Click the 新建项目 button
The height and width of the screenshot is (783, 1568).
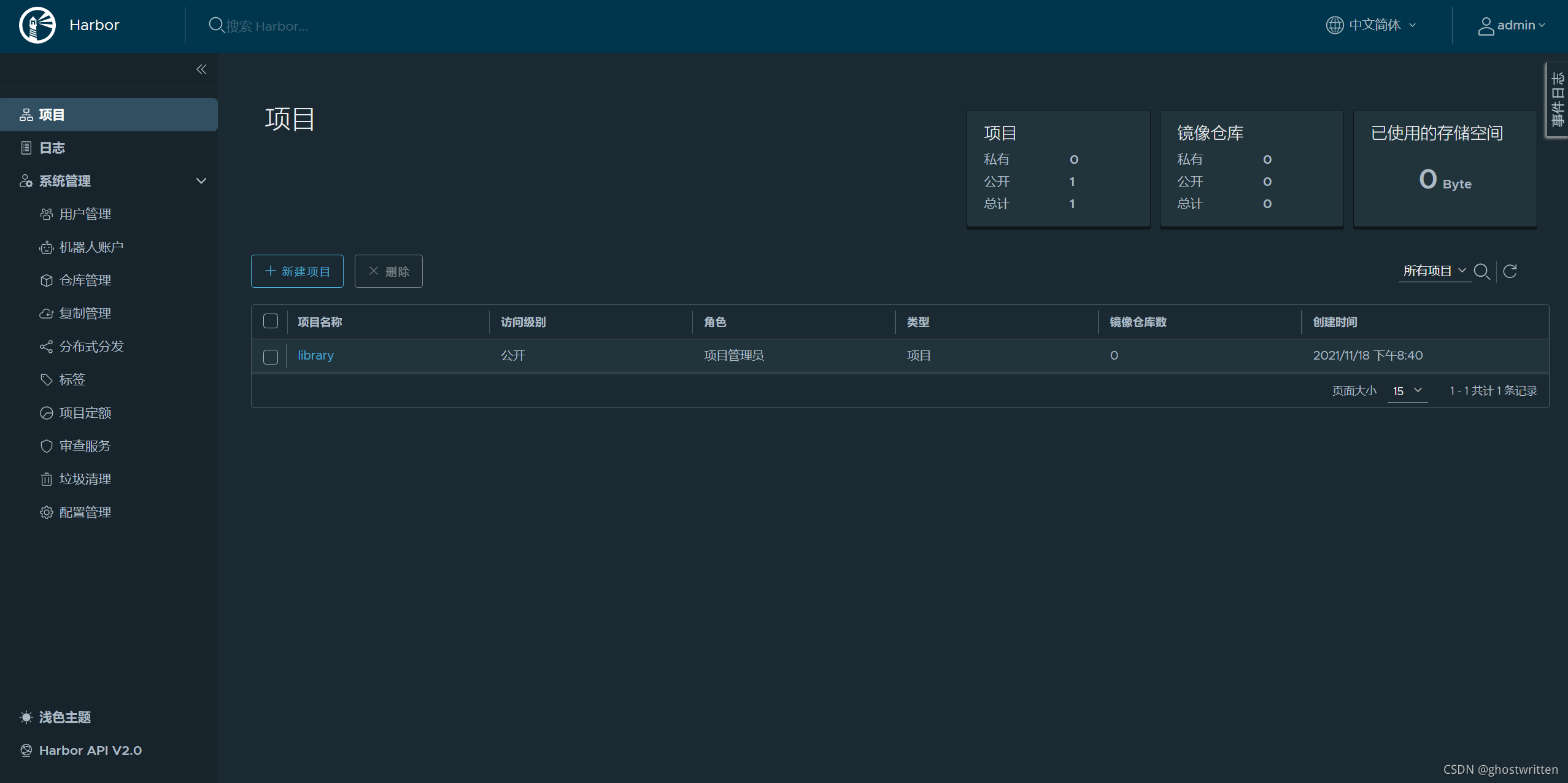297,271
